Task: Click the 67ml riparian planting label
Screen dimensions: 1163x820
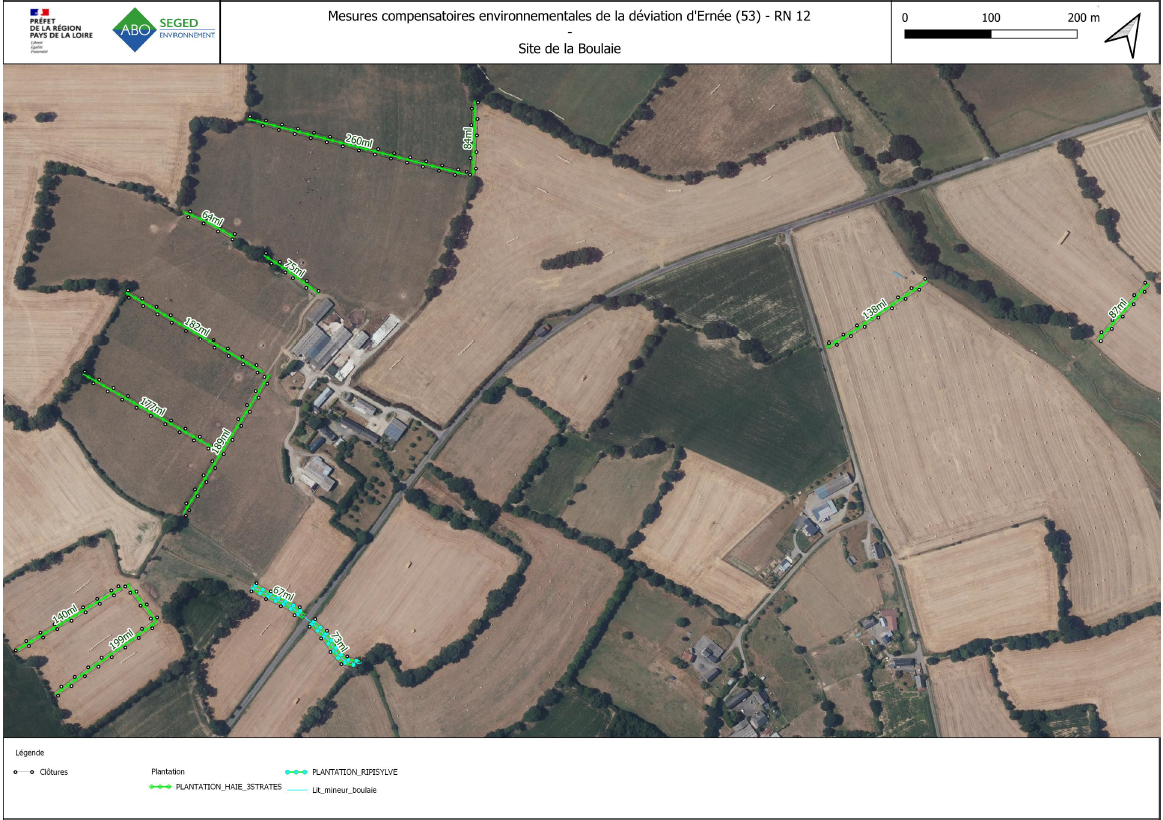Action: pos(280,596)
